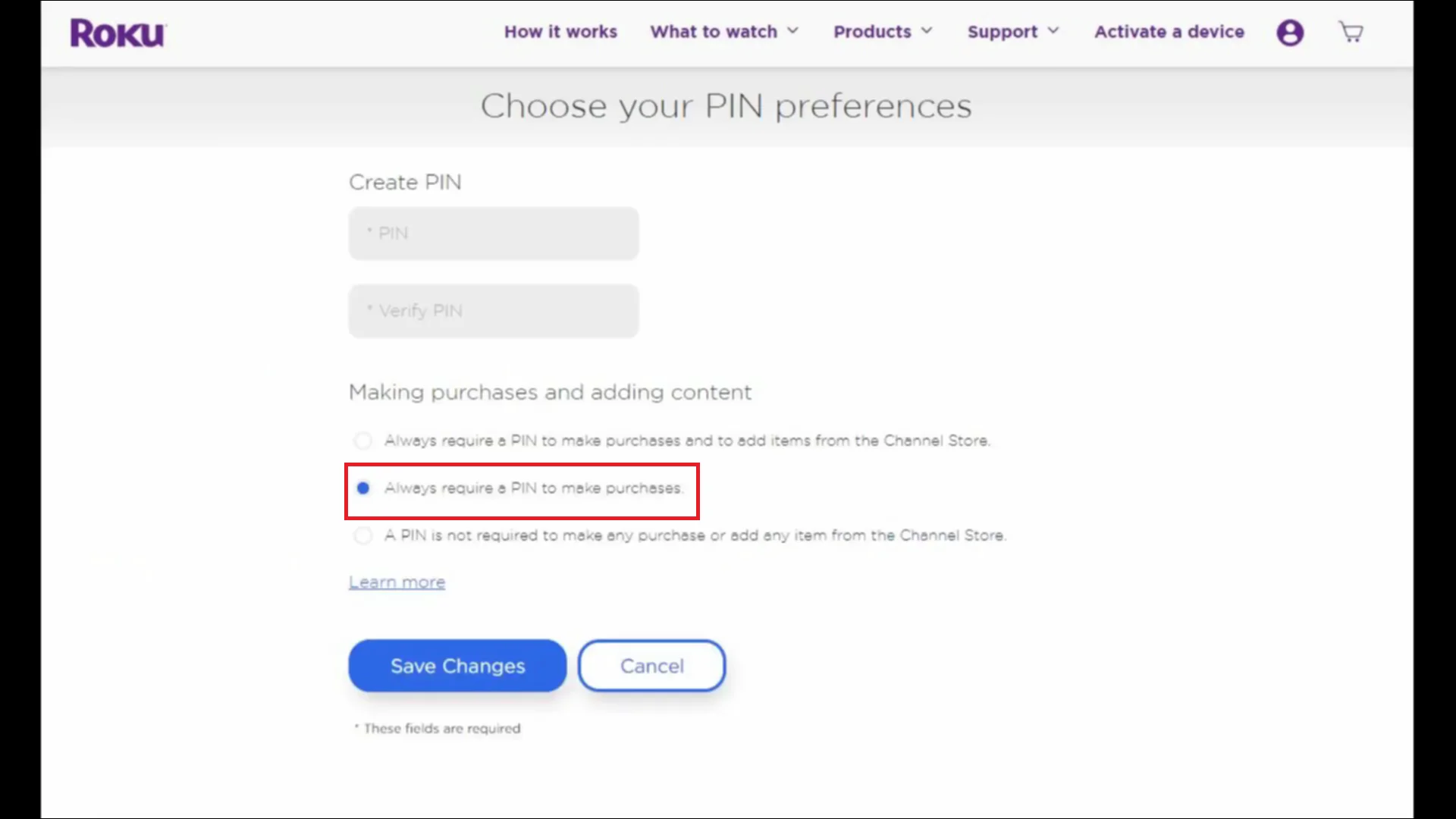Select 'A PIN is not required' option
This screenshot has width=1456, height=819.
click(363, 535)
